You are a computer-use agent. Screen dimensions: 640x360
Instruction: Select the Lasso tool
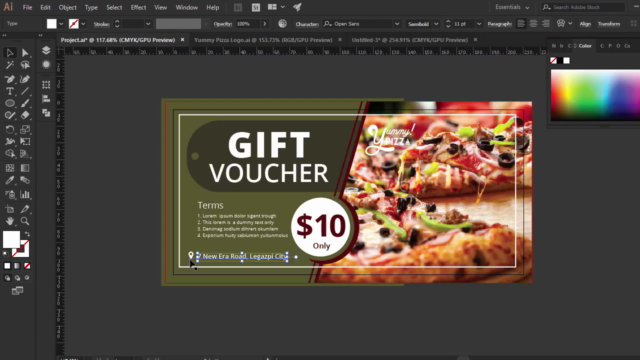pos(25,65)
